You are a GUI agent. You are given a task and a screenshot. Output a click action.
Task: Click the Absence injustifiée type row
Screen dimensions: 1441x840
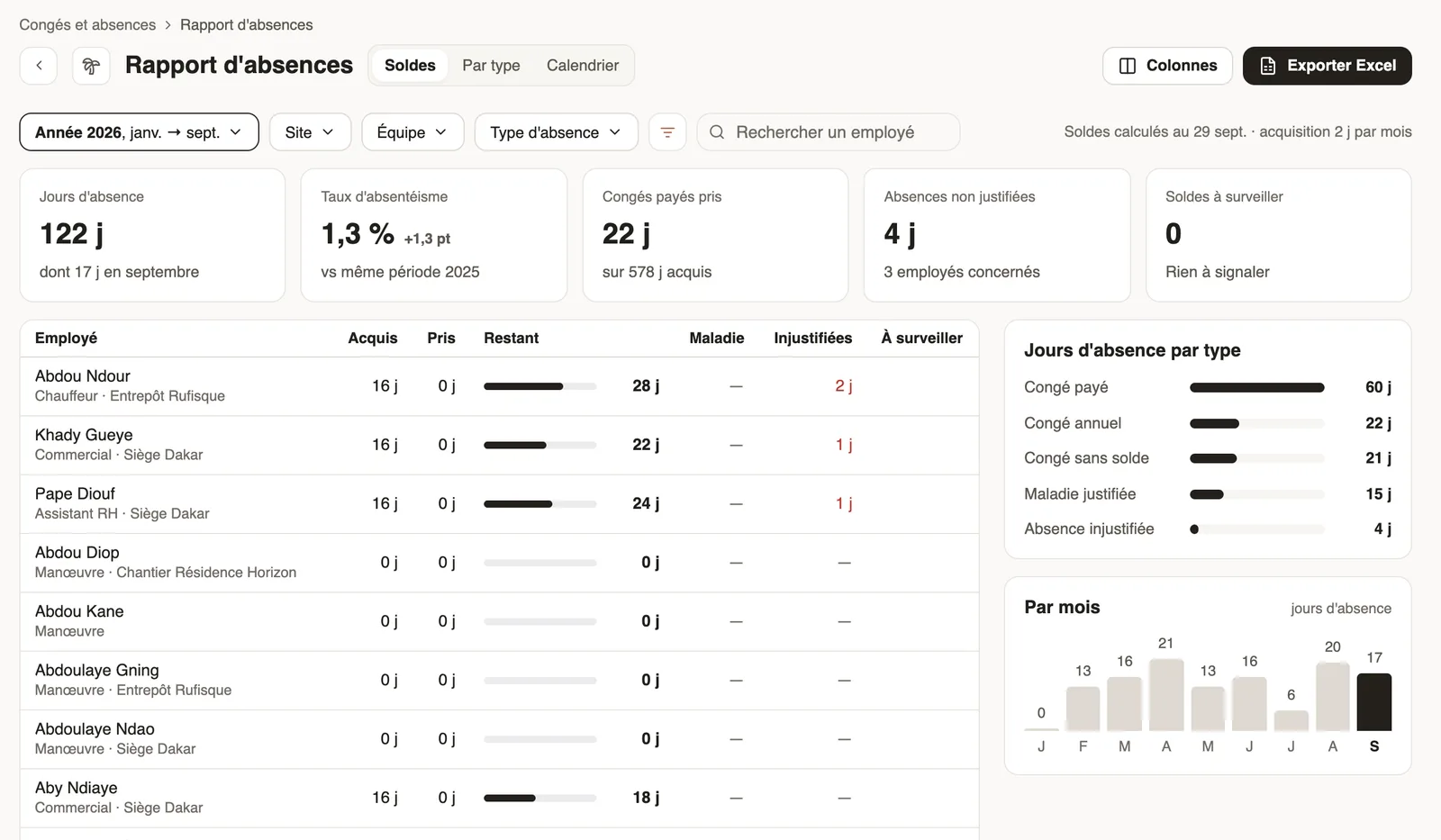coord(1208,529)
